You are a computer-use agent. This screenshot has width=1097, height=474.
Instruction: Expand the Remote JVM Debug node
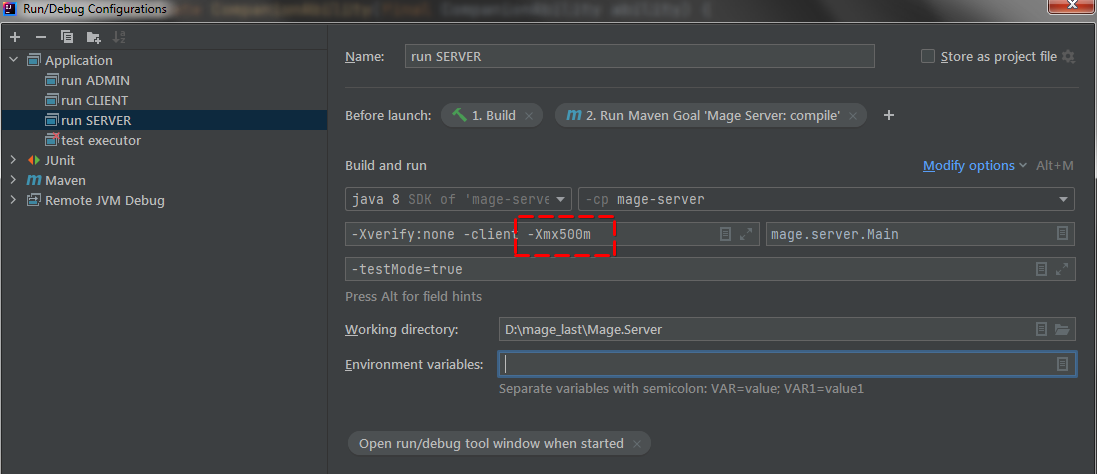tap(14, 201)
